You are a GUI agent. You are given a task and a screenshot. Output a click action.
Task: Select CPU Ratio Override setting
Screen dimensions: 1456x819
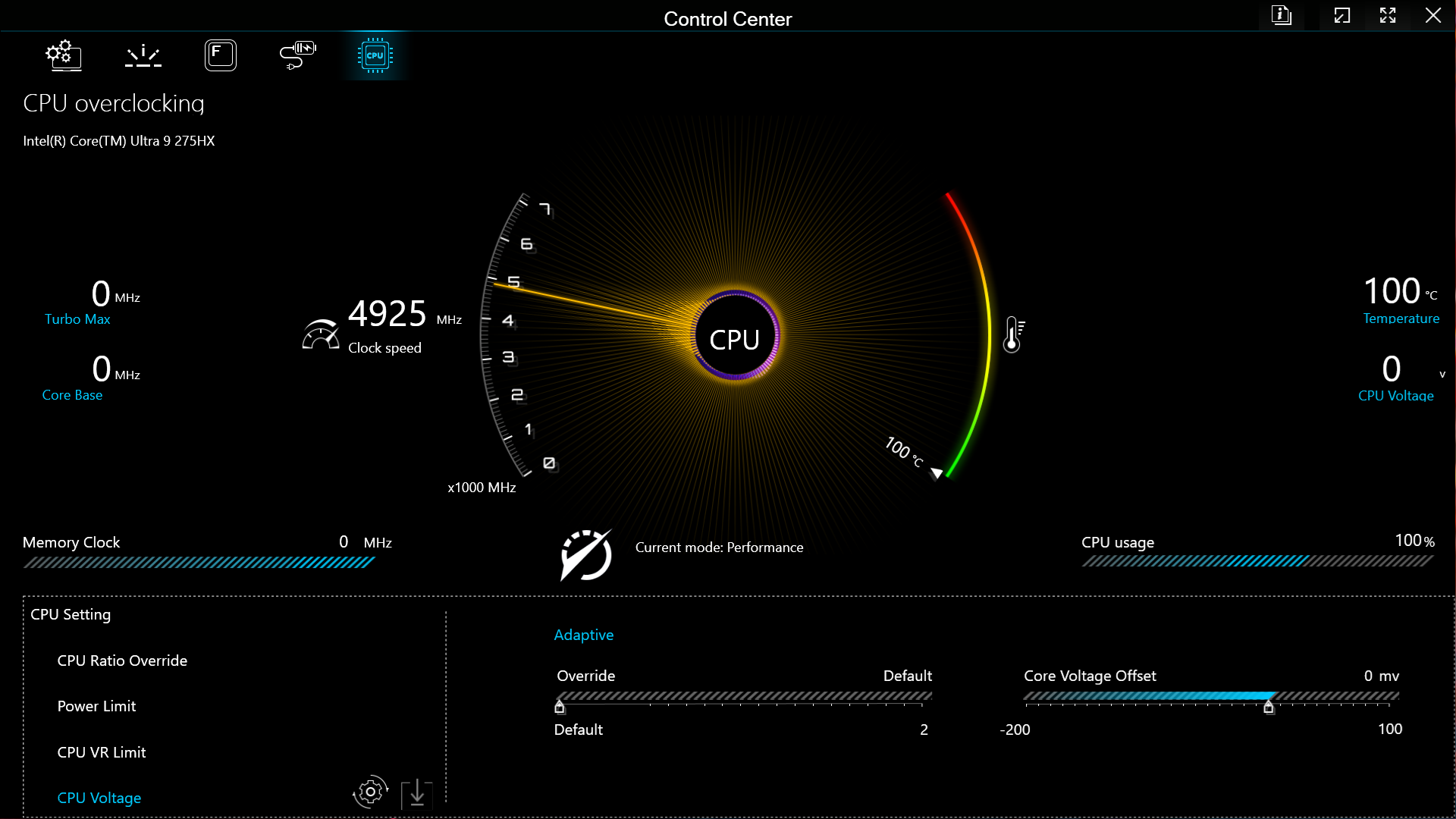[122, 661]
